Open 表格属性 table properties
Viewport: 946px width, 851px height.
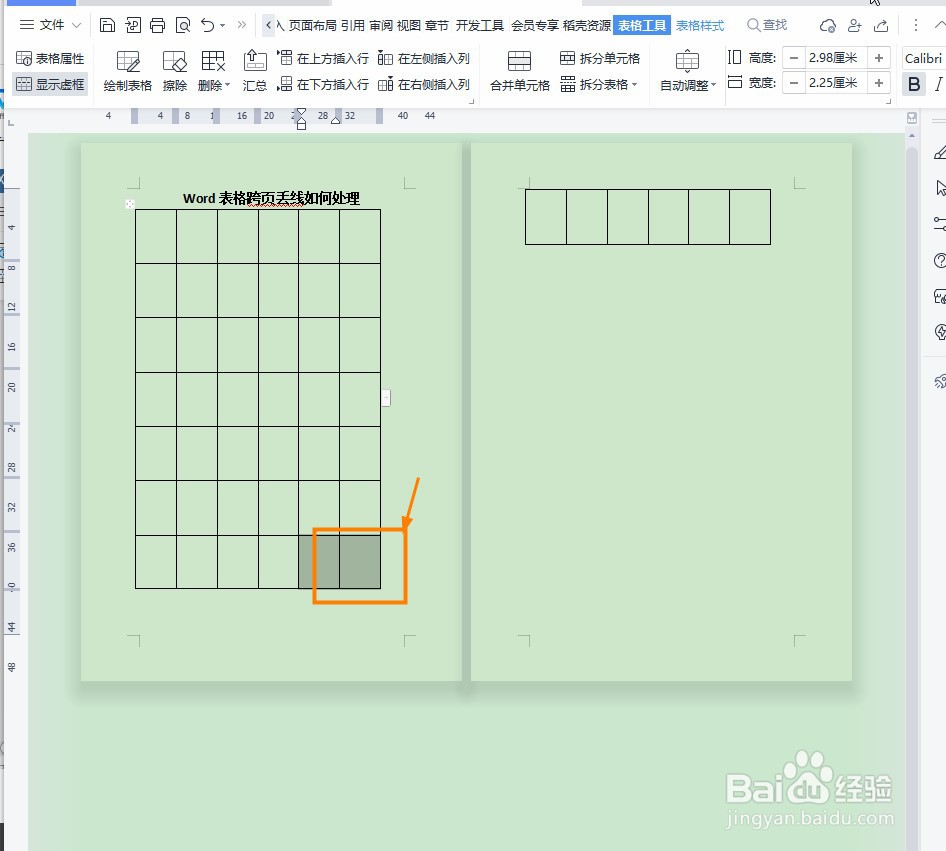[x=50, y=59]
